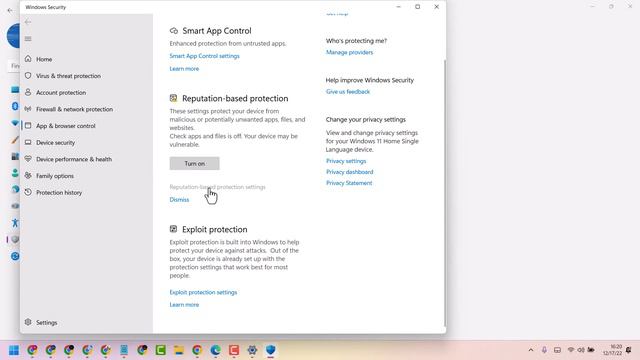Open the Wi-Fi network tray icon
Image resolution: width=640 pixels, height=360 pixels.
(571, 350)
